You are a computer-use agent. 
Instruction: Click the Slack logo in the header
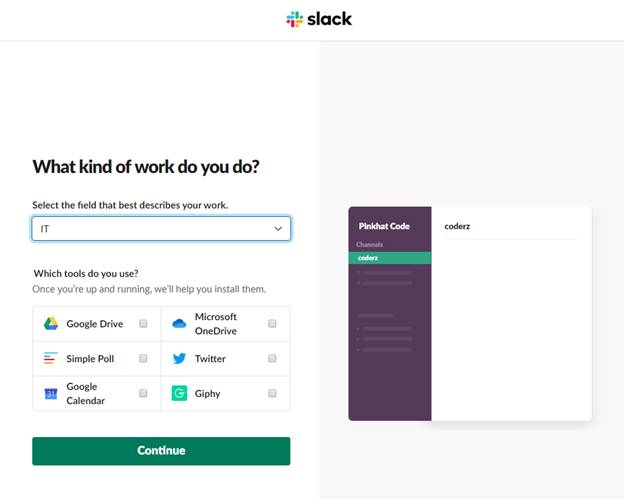tap(319, 19)
